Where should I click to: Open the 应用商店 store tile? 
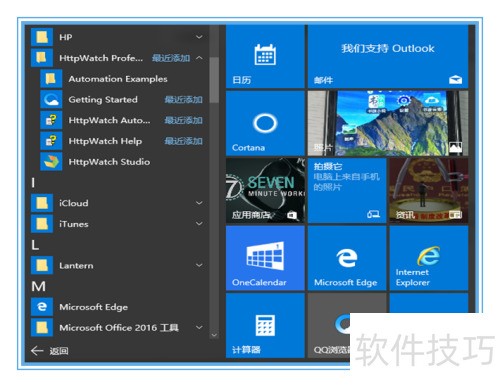[x=265, y=190]
